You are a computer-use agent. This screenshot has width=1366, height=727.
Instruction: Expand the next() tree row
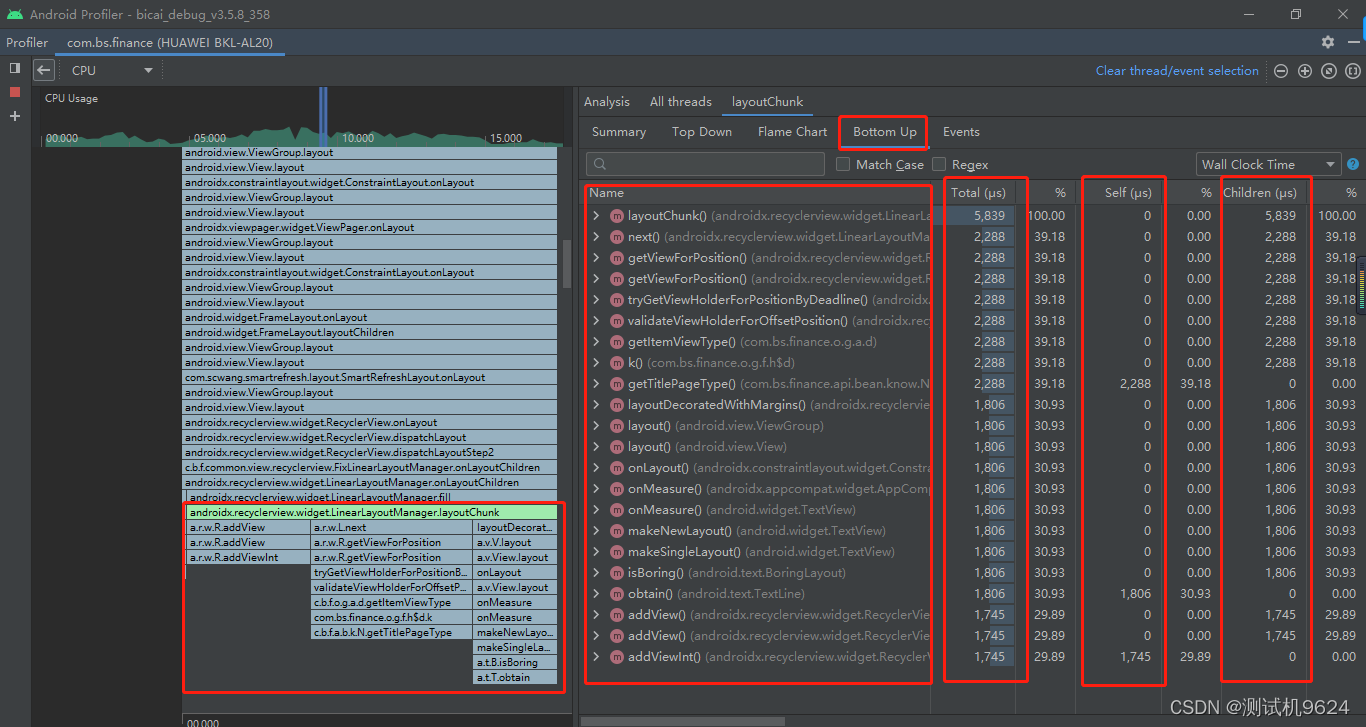pyautogui.click(x=596, y=237)
